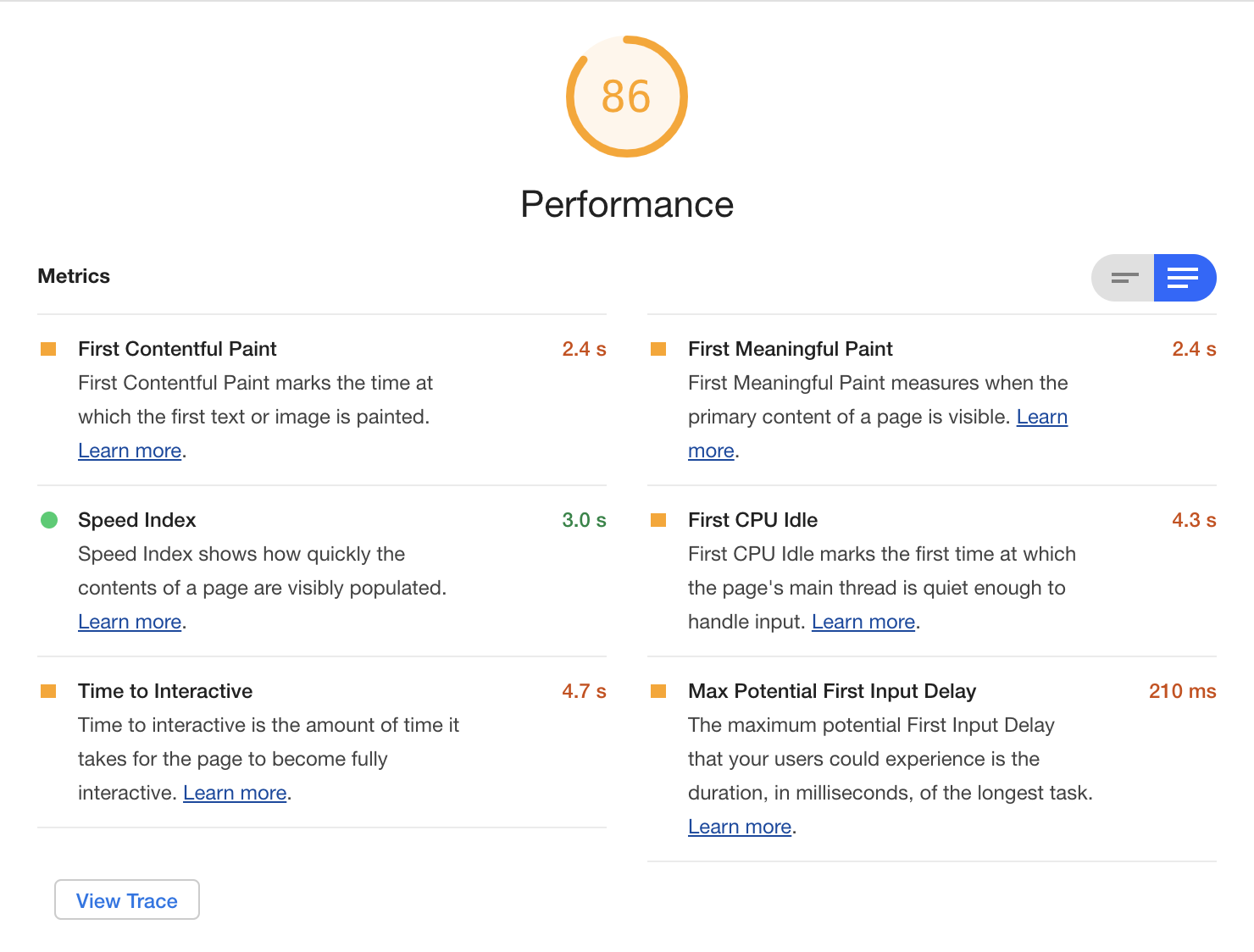Image resolution: width=1254 pixels, height=952 pixels.
Task: Click orange square beside Max Potential First Input Delay
Action: (x=658, y=691)
